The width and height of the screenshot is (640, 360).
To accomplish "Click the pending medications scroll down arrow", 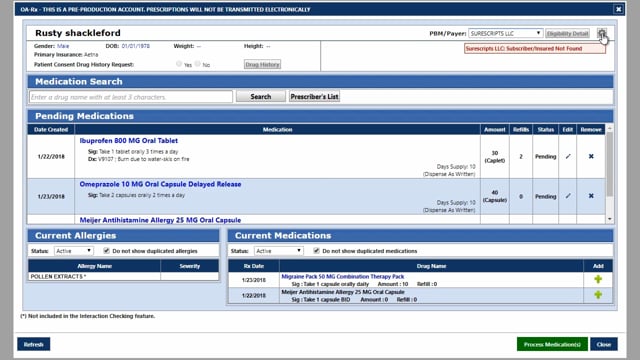I will point(609,219).
